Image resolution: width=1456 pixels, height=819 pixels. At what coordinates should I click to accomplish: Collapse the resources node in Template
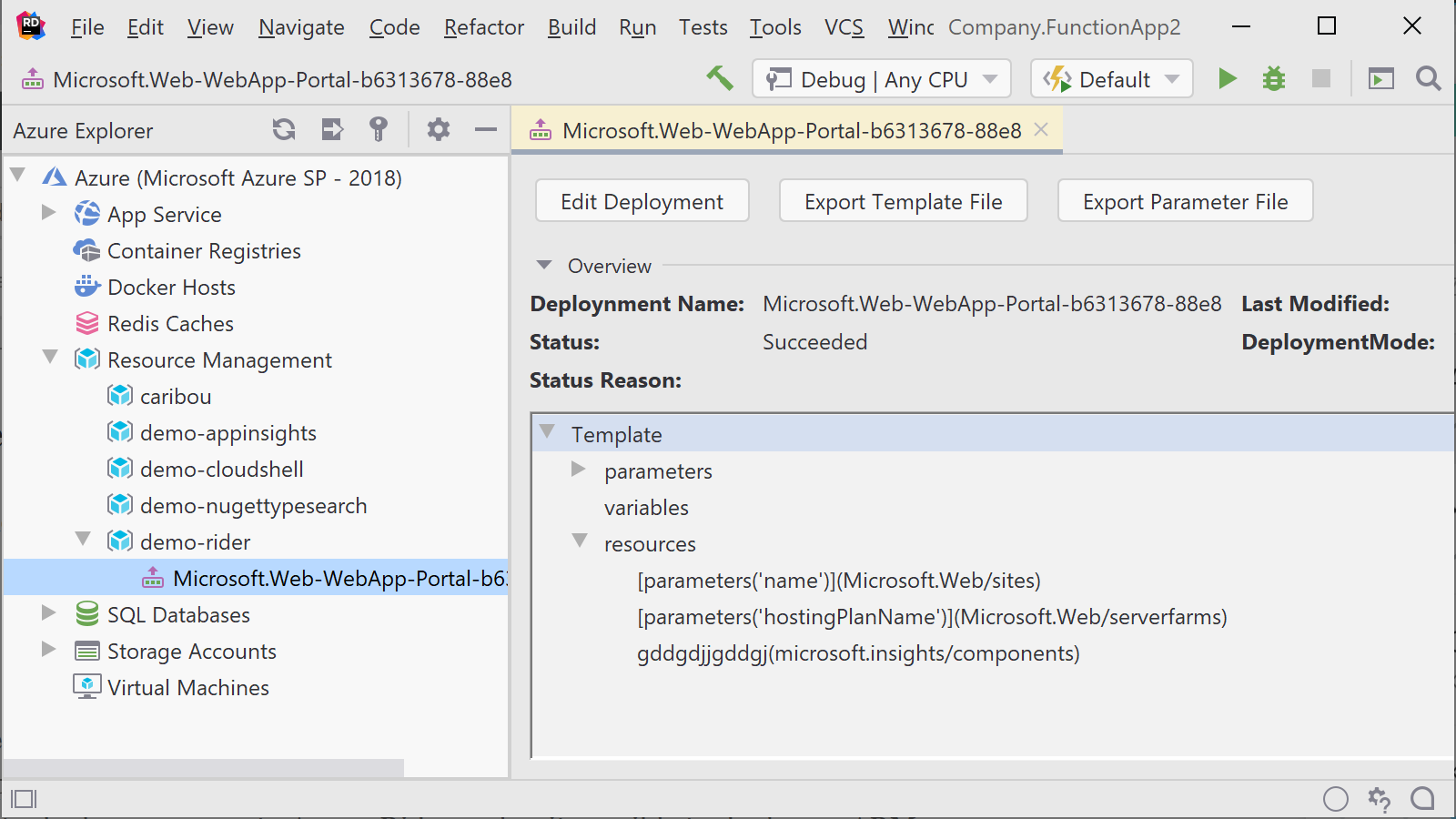click(x=580, y=541)
